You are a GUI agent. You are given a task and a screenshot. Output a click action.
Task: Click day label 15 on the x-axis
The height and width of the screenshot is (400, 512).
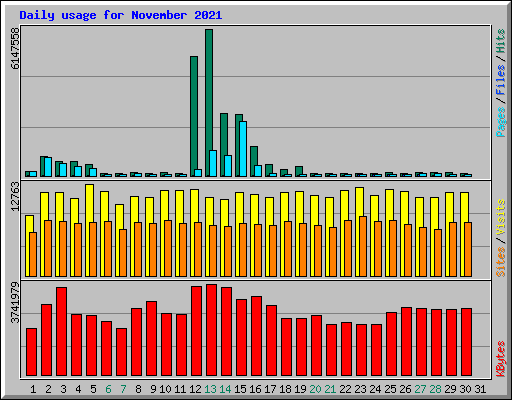[240, 389]
